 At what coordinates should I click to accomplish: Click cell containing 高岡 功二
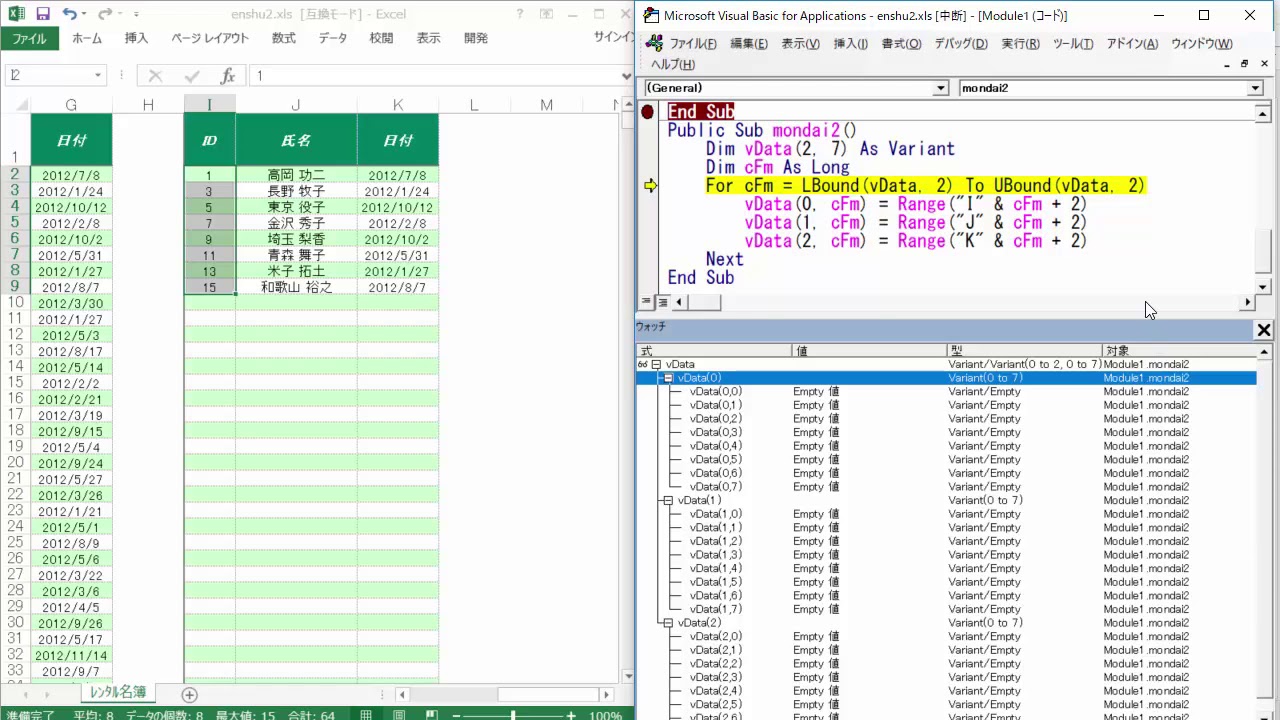(296, 175)
